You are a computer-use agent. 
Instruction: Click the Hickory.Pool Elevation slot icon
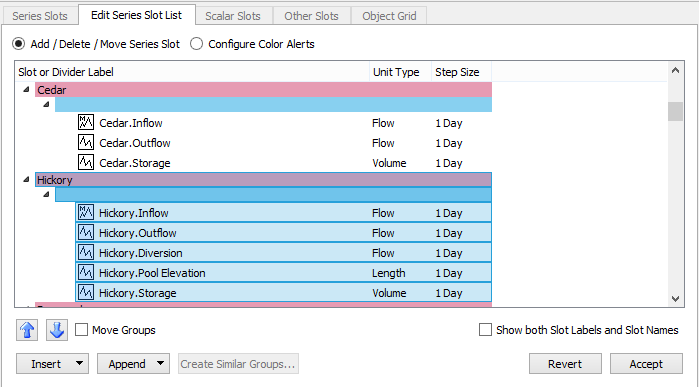click(x=86, y=272)
